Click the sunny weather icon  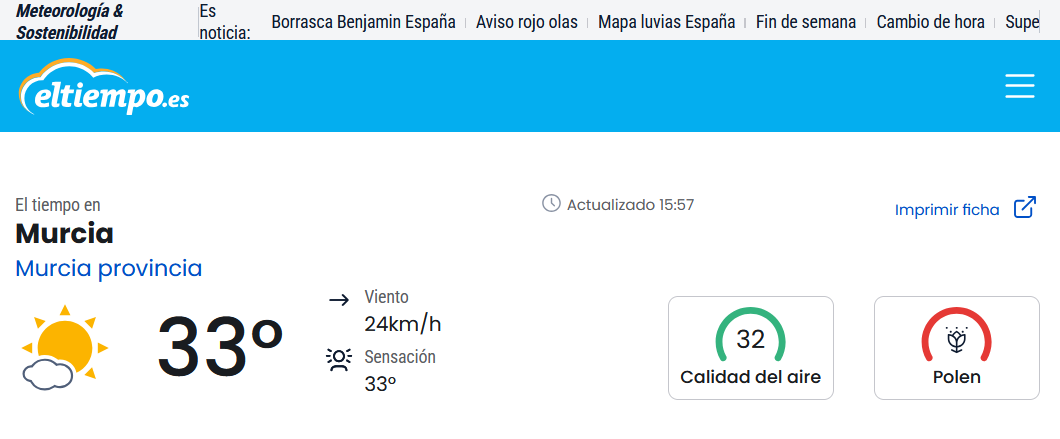63,347
